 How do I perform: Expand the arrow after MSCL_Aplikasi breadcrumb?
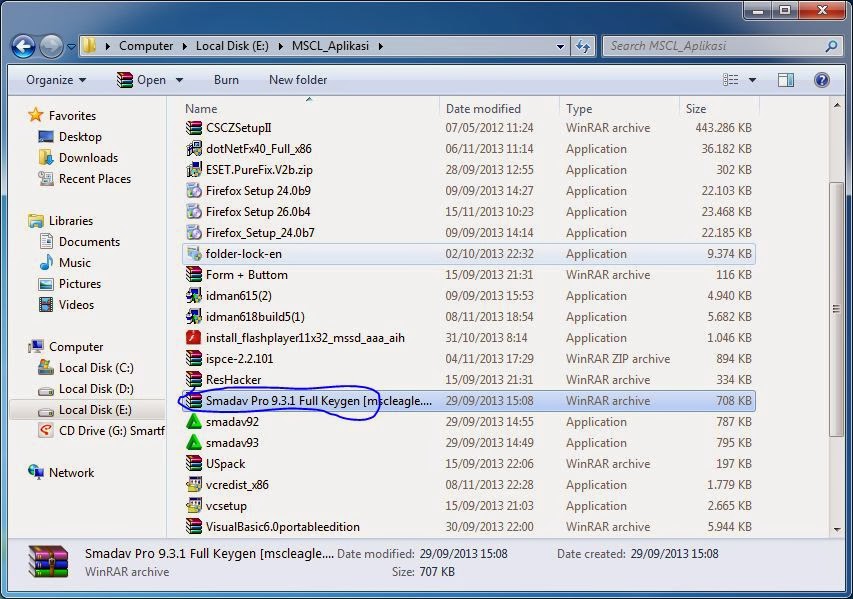(x=381, y=46)
